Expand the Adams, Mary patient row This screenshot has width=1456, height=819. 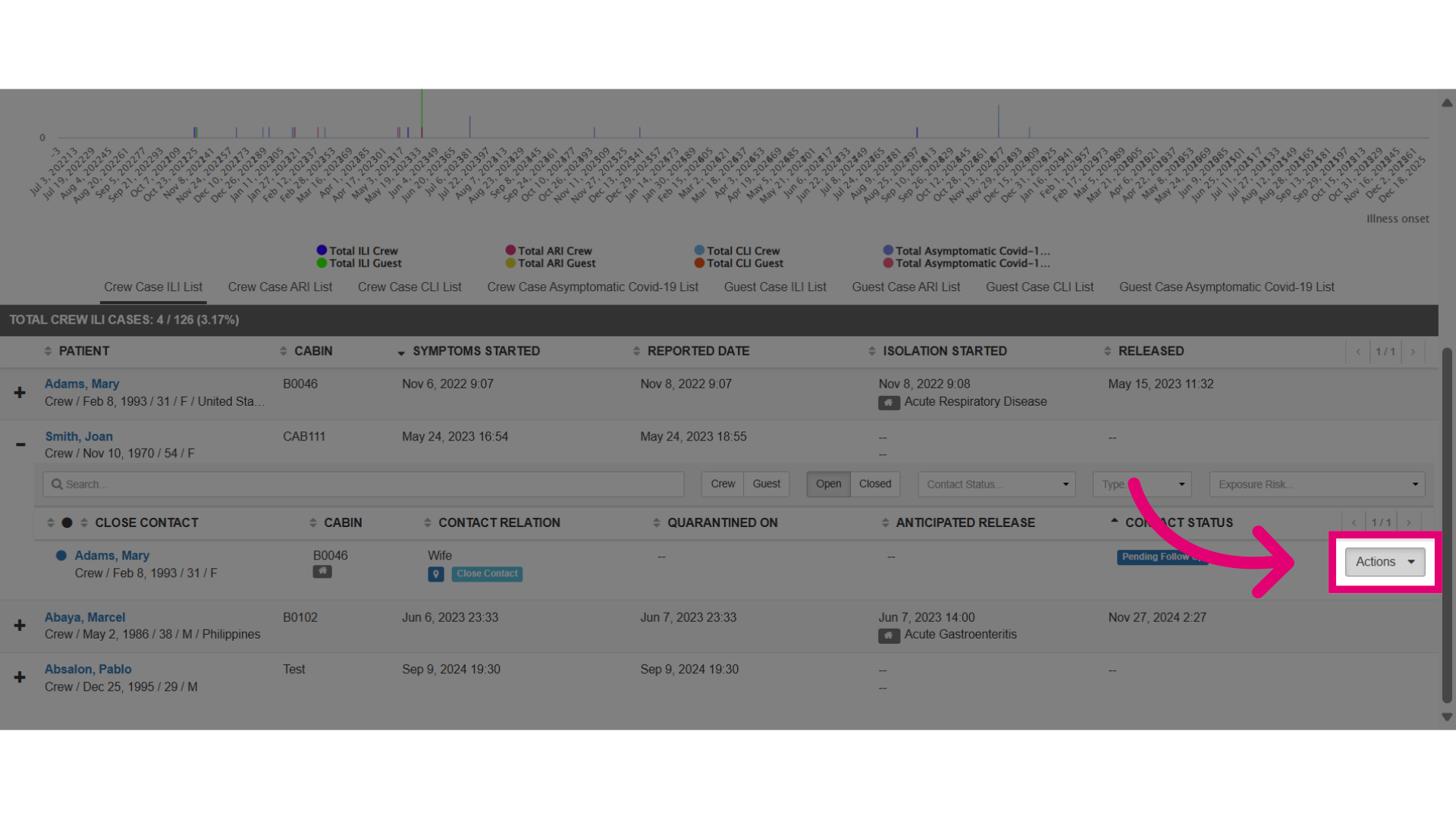[x=20, y=393]
